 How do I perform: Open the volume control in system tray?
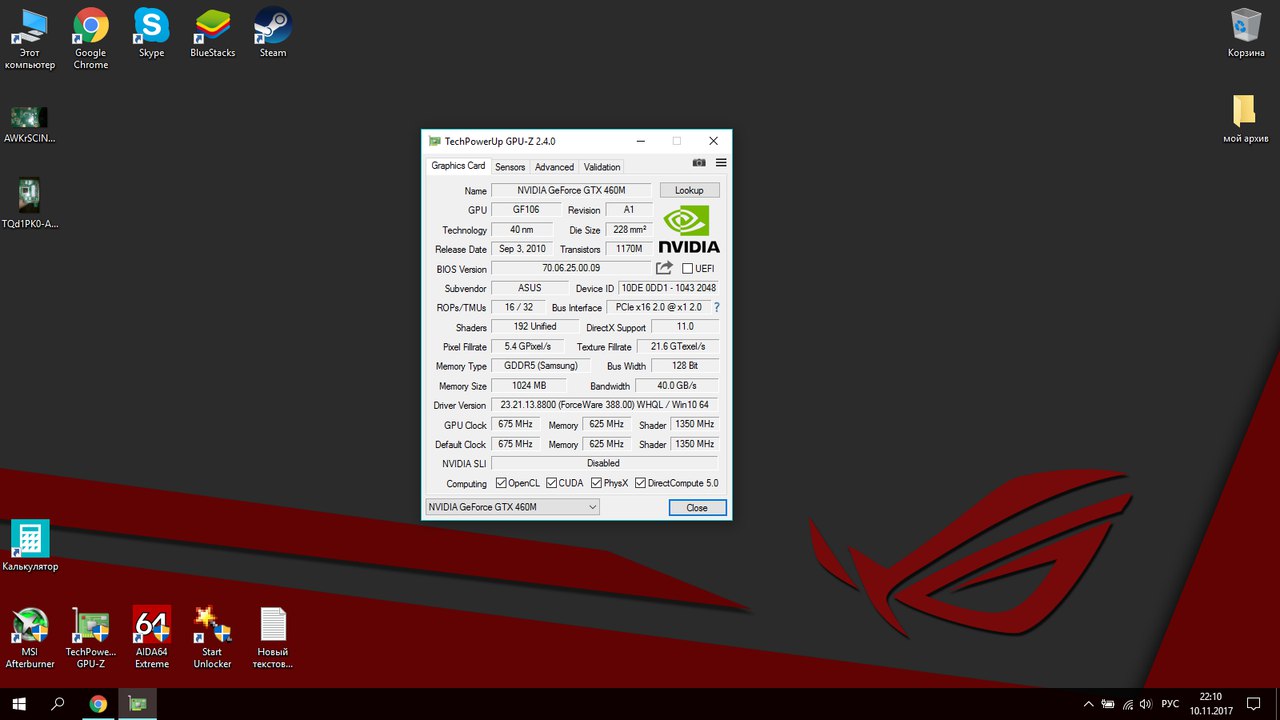(x=1145, y=704)
